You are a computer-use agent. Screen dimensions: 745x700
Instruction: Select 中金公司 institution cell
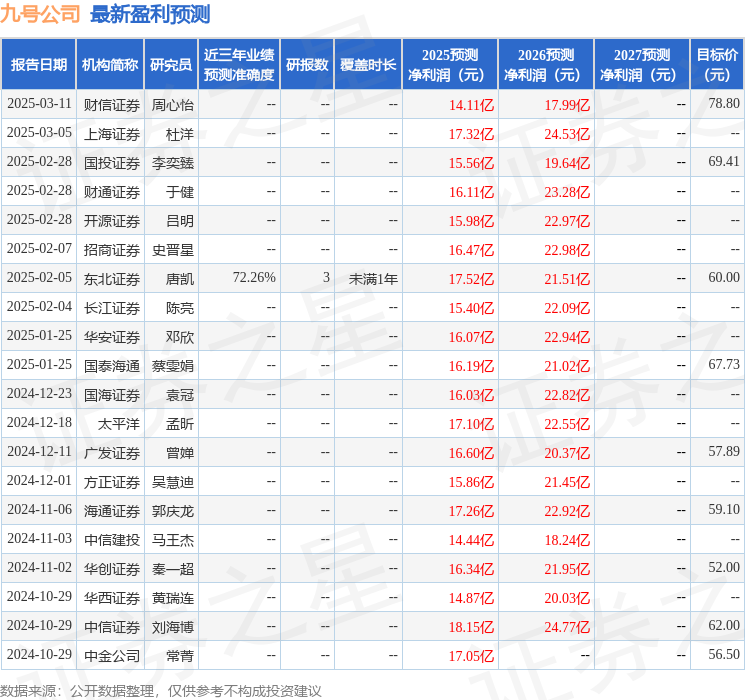pos(112,656)
